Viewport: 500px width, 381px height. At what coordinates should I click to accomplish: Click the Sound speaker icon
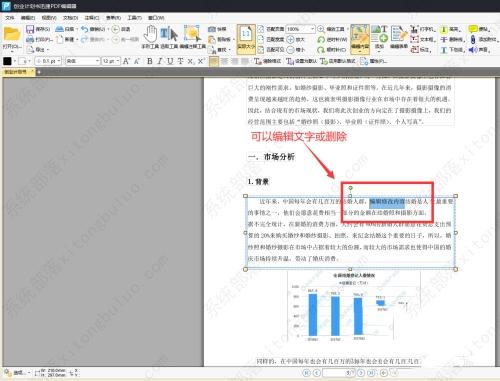(x=473, y=50)
